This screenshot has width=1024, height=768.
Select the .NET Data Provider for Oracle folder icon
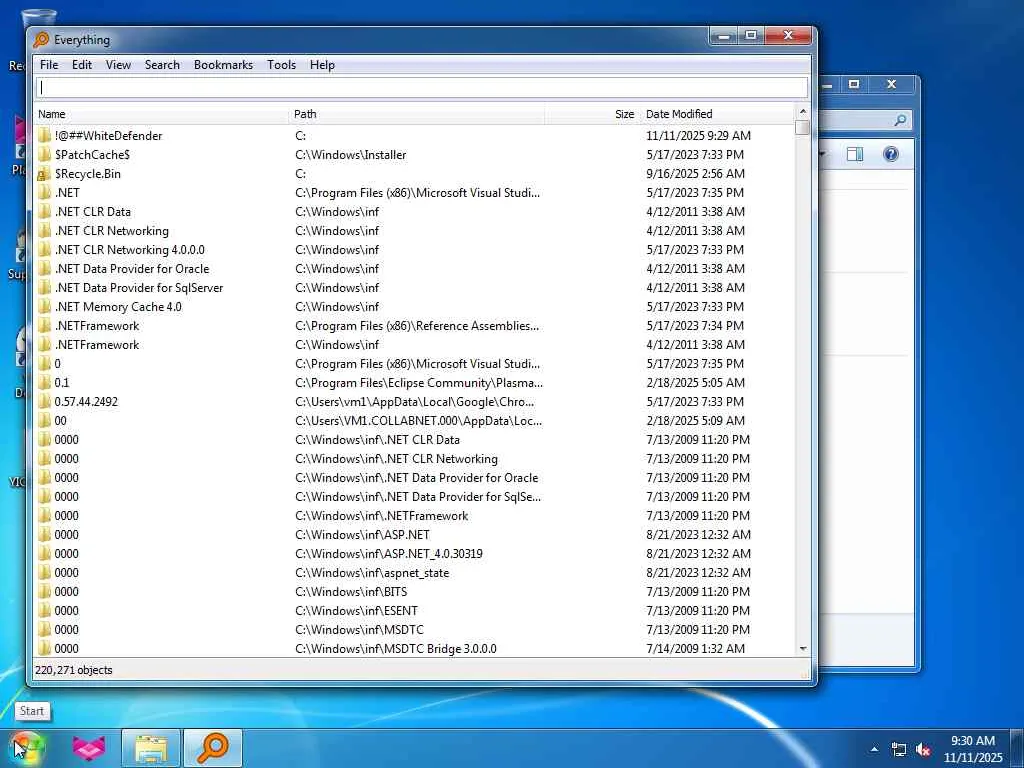click(44, 268)
